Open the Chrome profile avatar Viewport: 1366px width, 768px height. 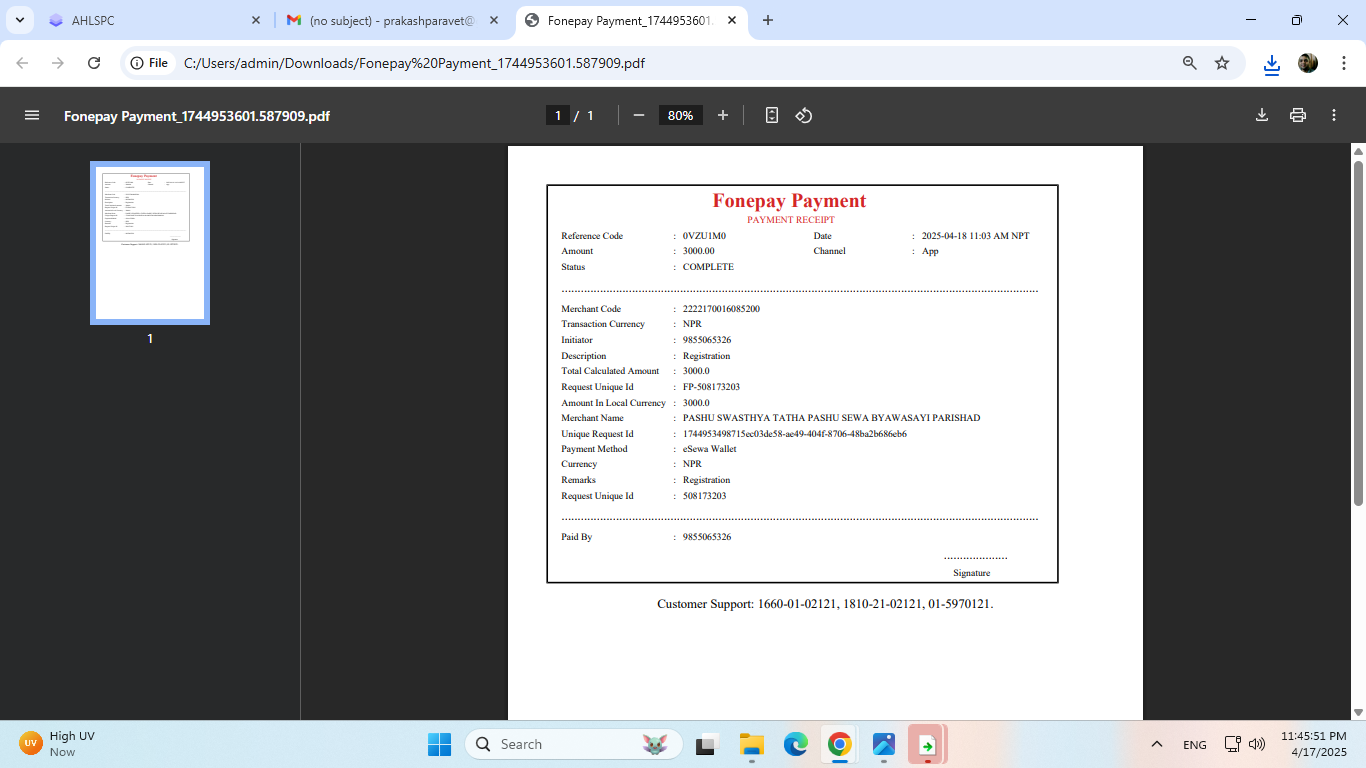[x=1308, y=63]
